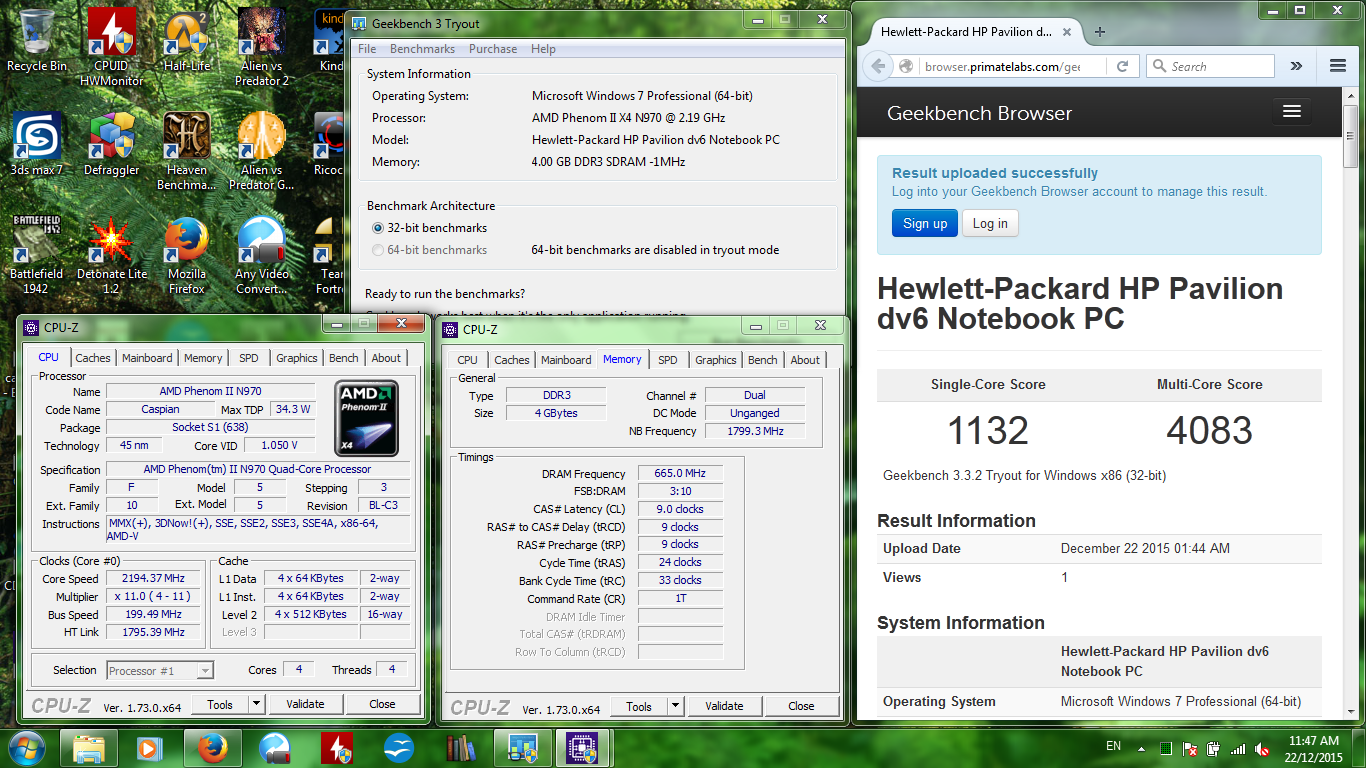Close the Hewlett-Packard HP Pavilion browser tab
This screenshot has height=768, width=1366.
pos(1067,32)
